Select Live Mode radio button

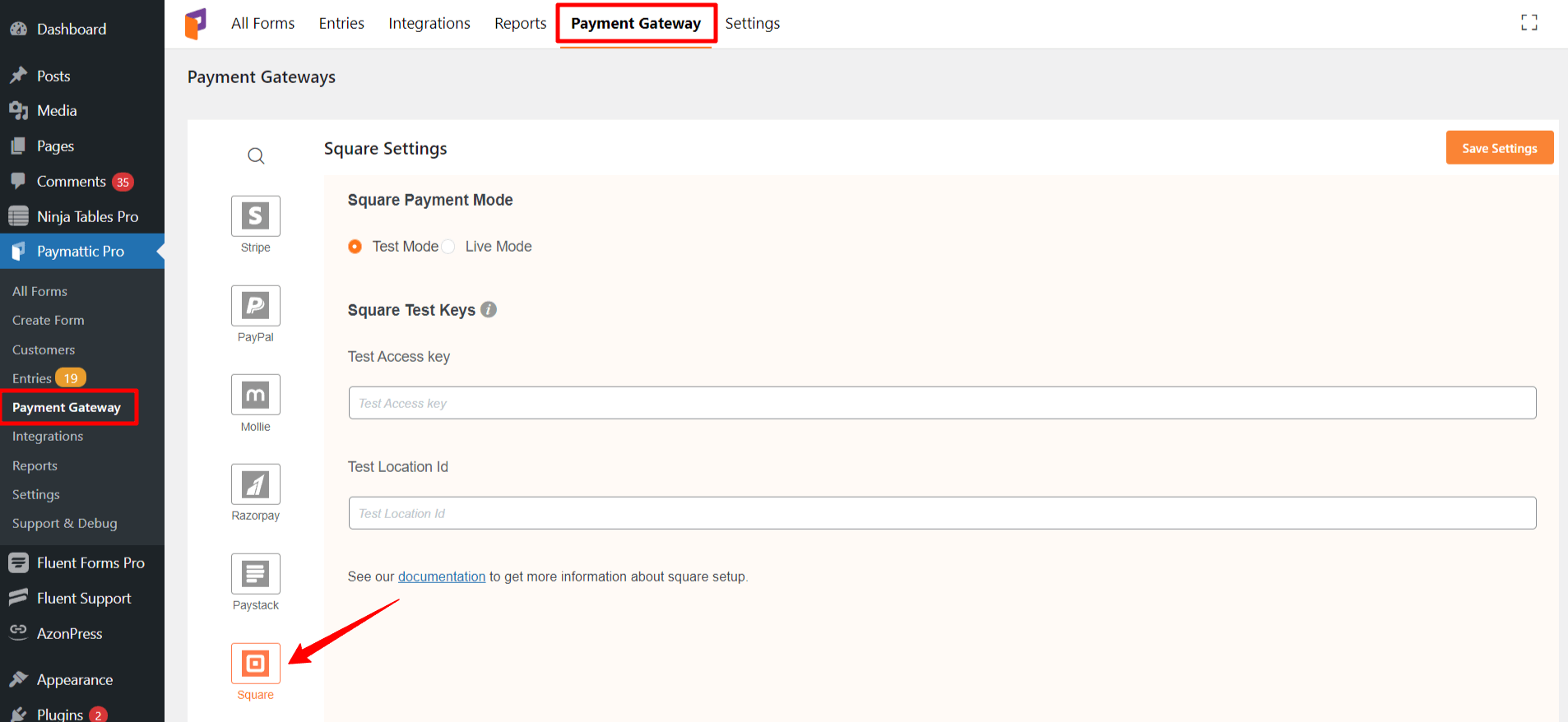[448, 247]
